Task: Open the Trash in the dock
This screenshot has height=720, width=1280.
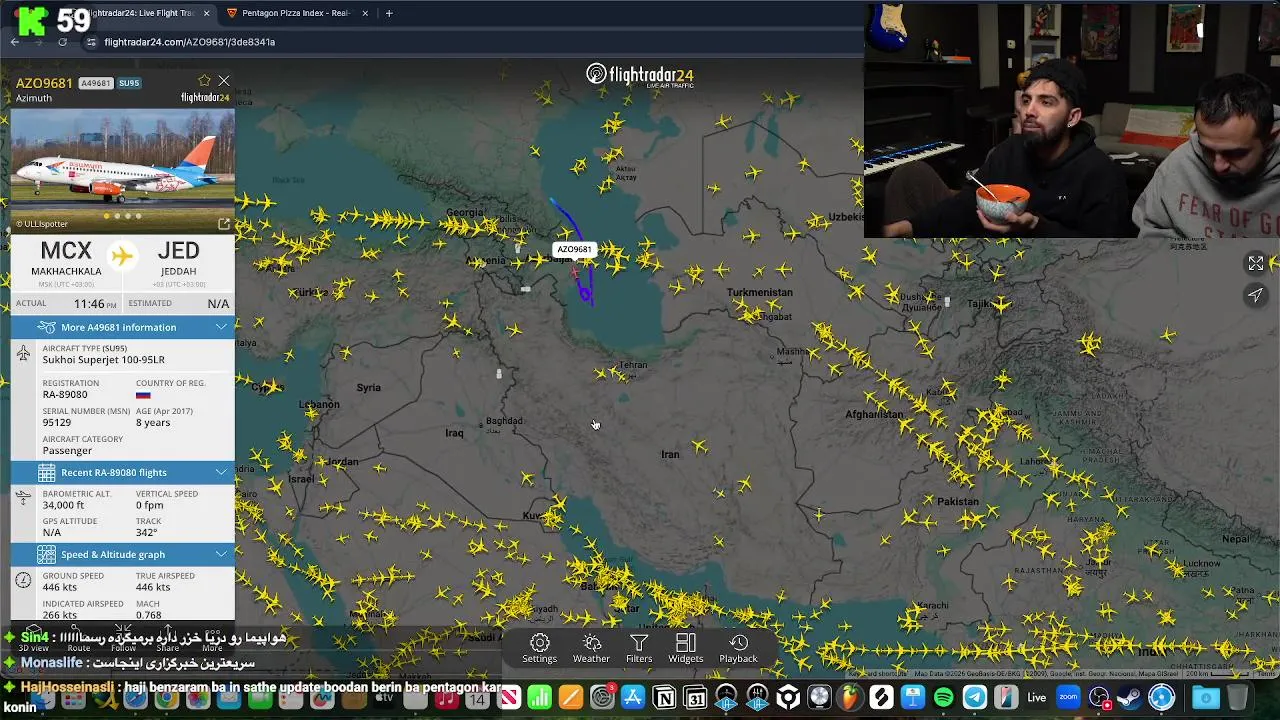Action: pos(1237,697)
